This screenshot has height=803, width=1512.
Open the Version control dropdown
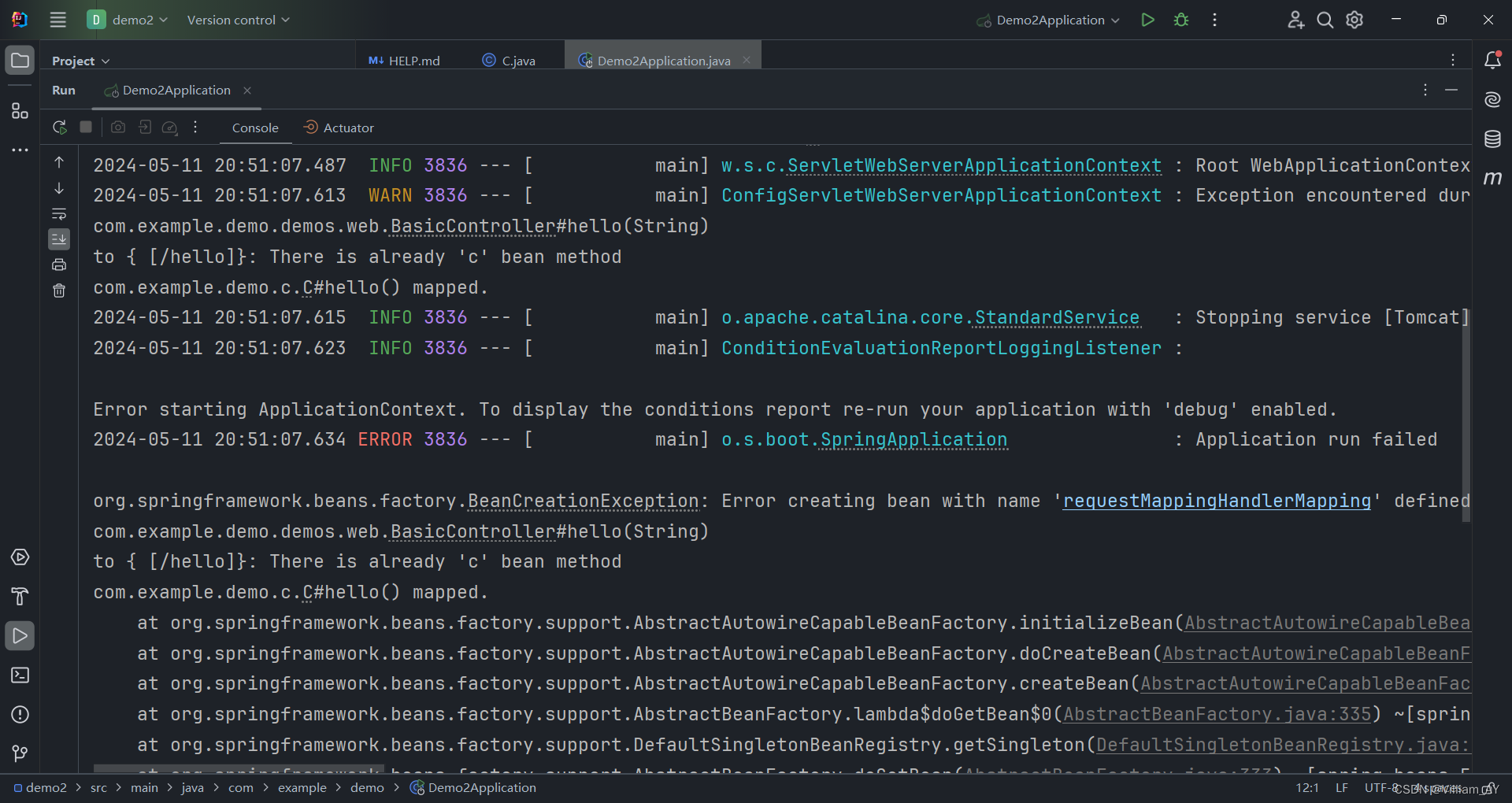[x=239, y=20]
